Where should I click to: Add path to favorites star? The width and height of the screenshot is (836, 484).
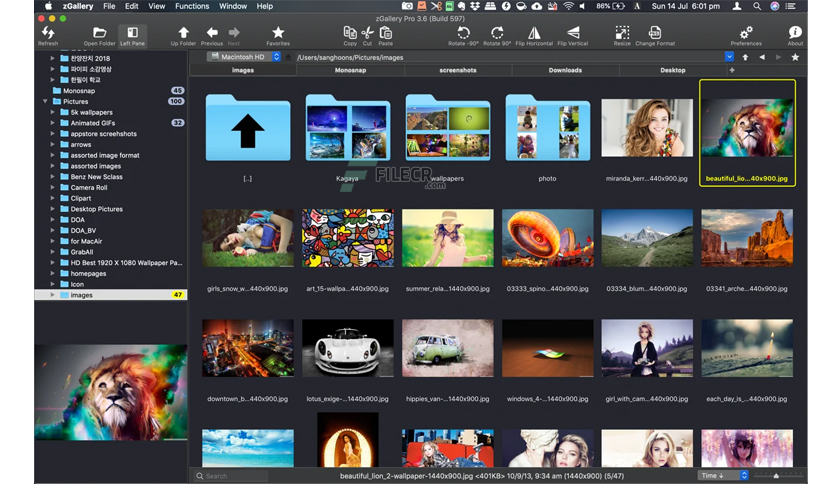795,57
